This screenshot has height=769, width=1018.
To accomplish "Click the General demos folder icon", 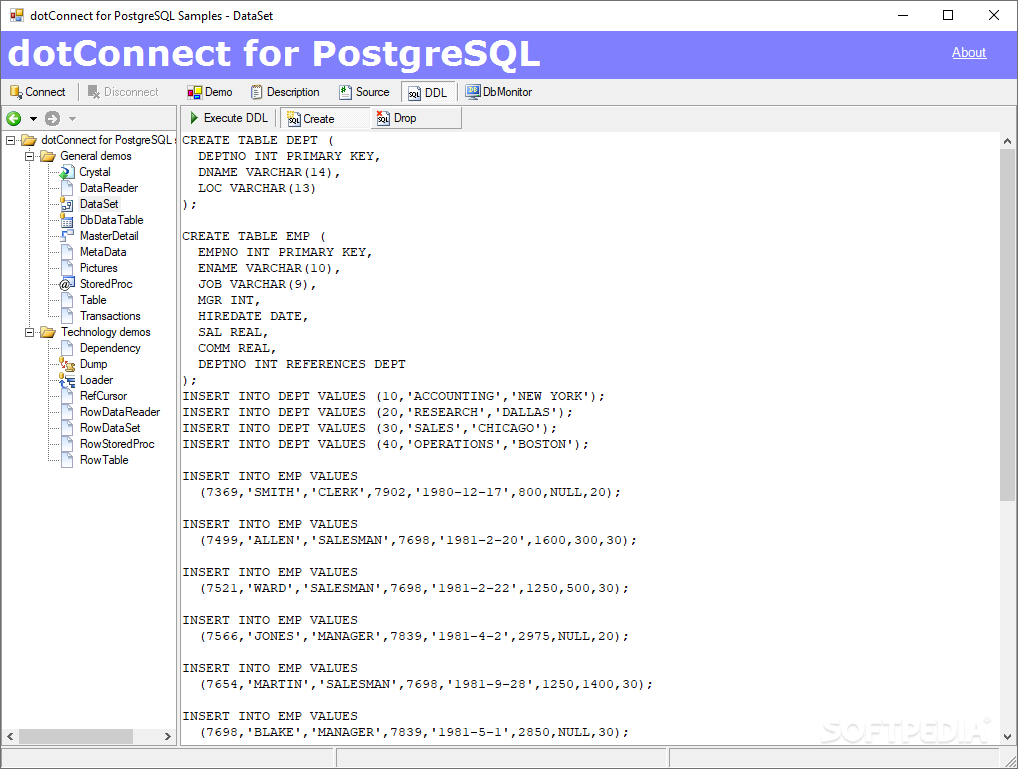I will [47, 157].
